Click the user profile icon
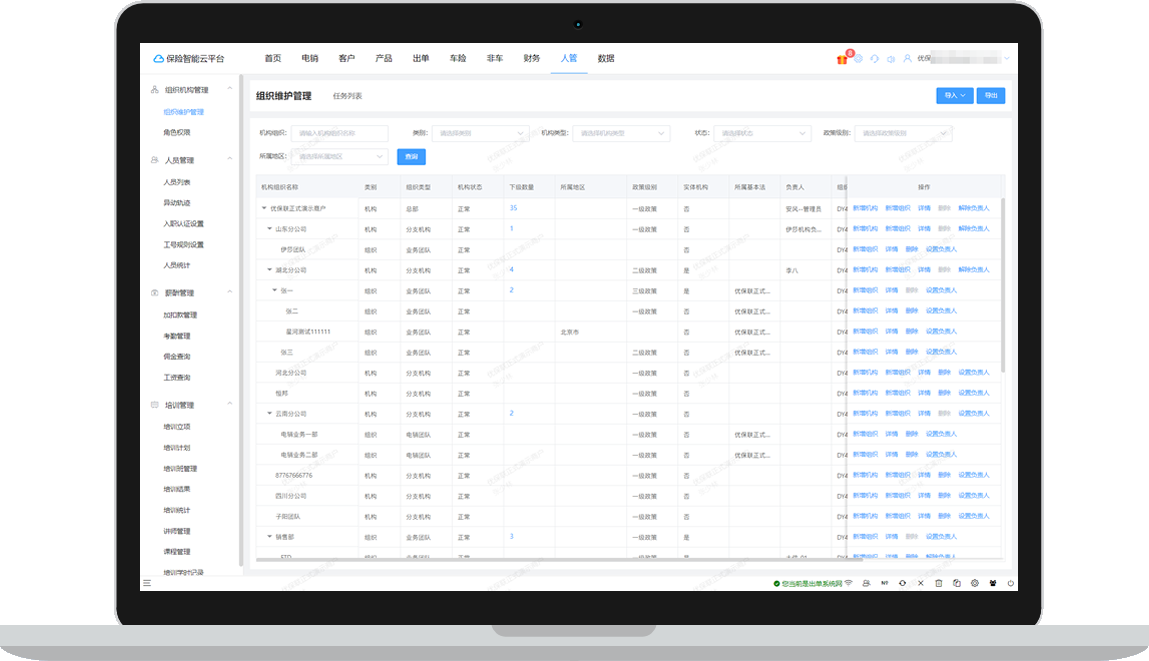This screenshot has width=1149, height=661. click(x=907, y=59)
